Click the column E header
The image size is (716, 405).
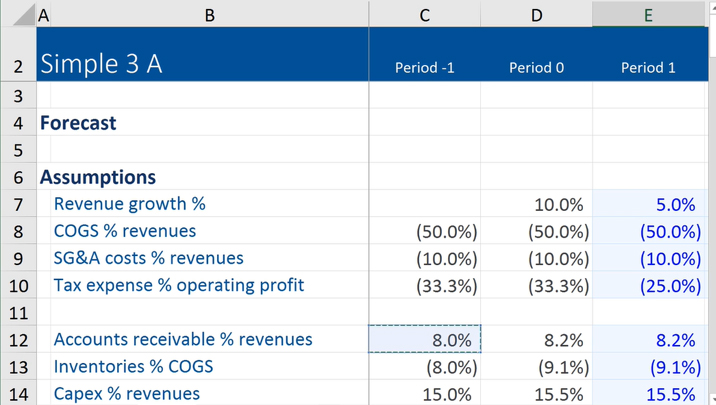click(x=648, y=14)
